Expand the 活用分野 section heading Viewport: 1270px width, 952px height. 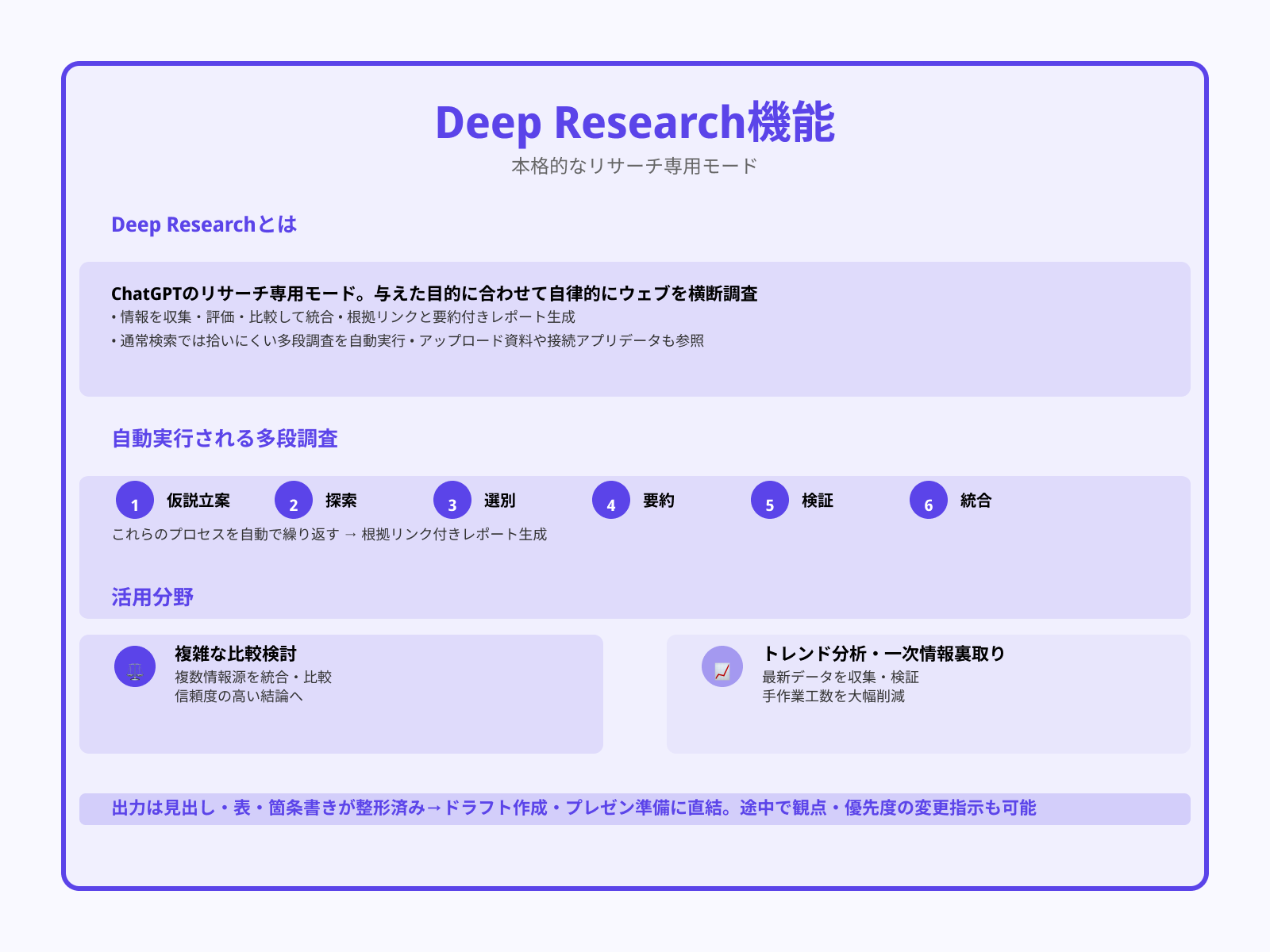click(x=154, y=597)
